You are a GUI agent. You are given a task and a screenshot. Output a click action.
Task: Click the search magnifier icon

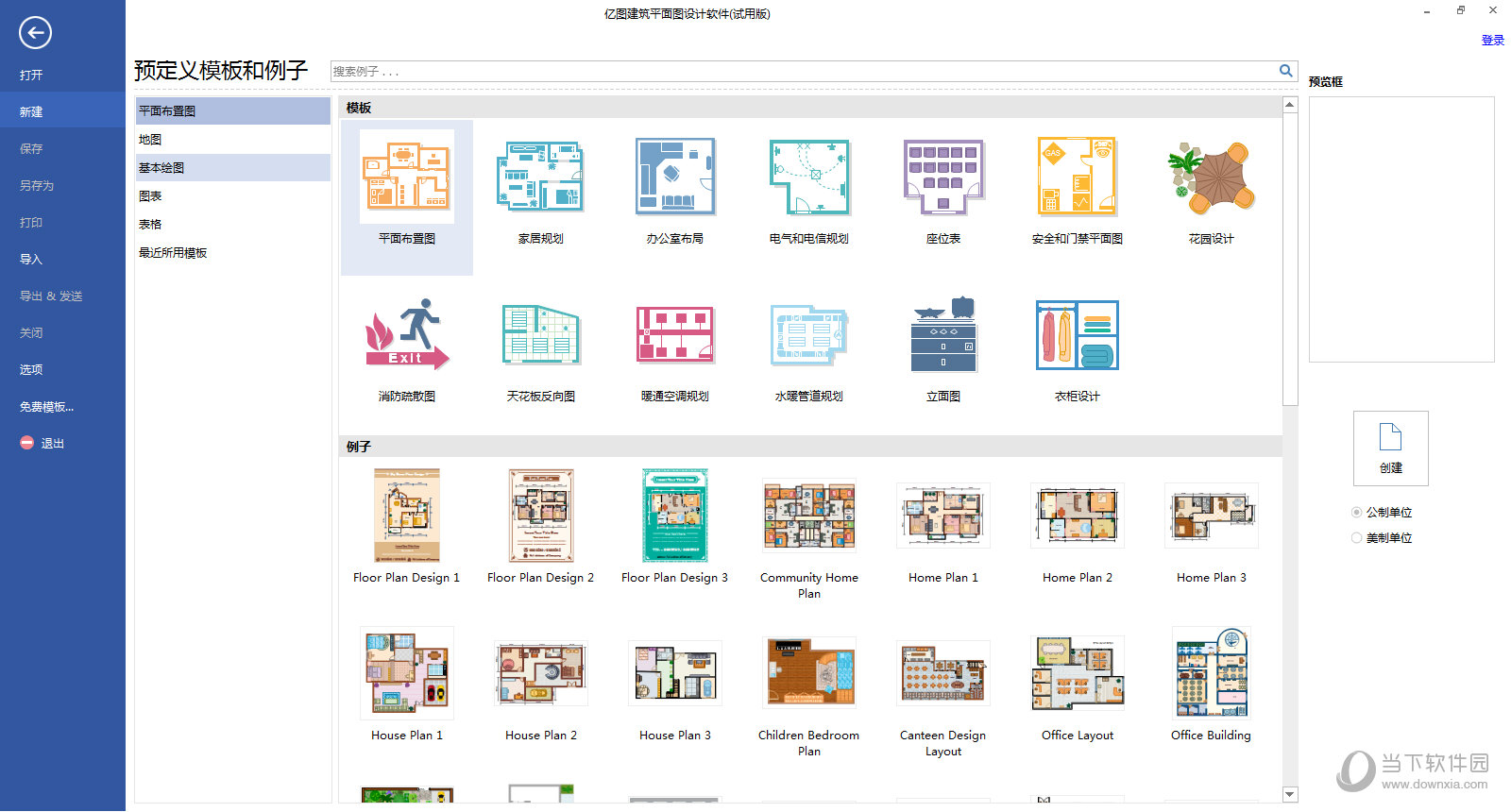[x=1285, y=71]
